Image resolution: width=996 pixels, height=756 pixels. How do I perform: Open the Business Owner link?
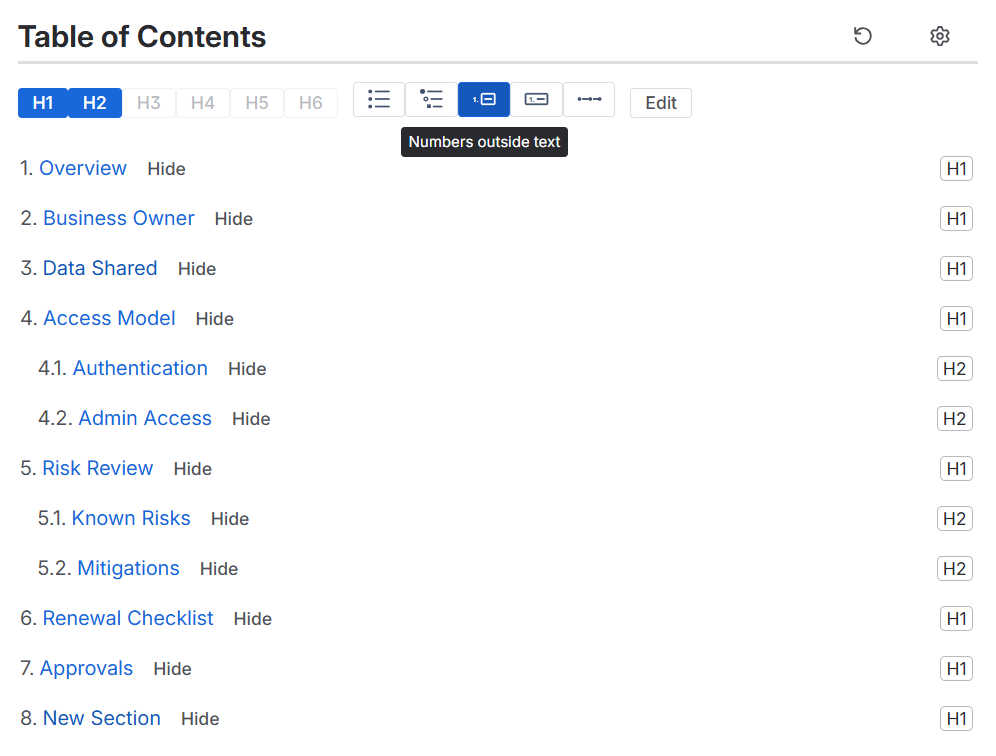pos(119,219)
